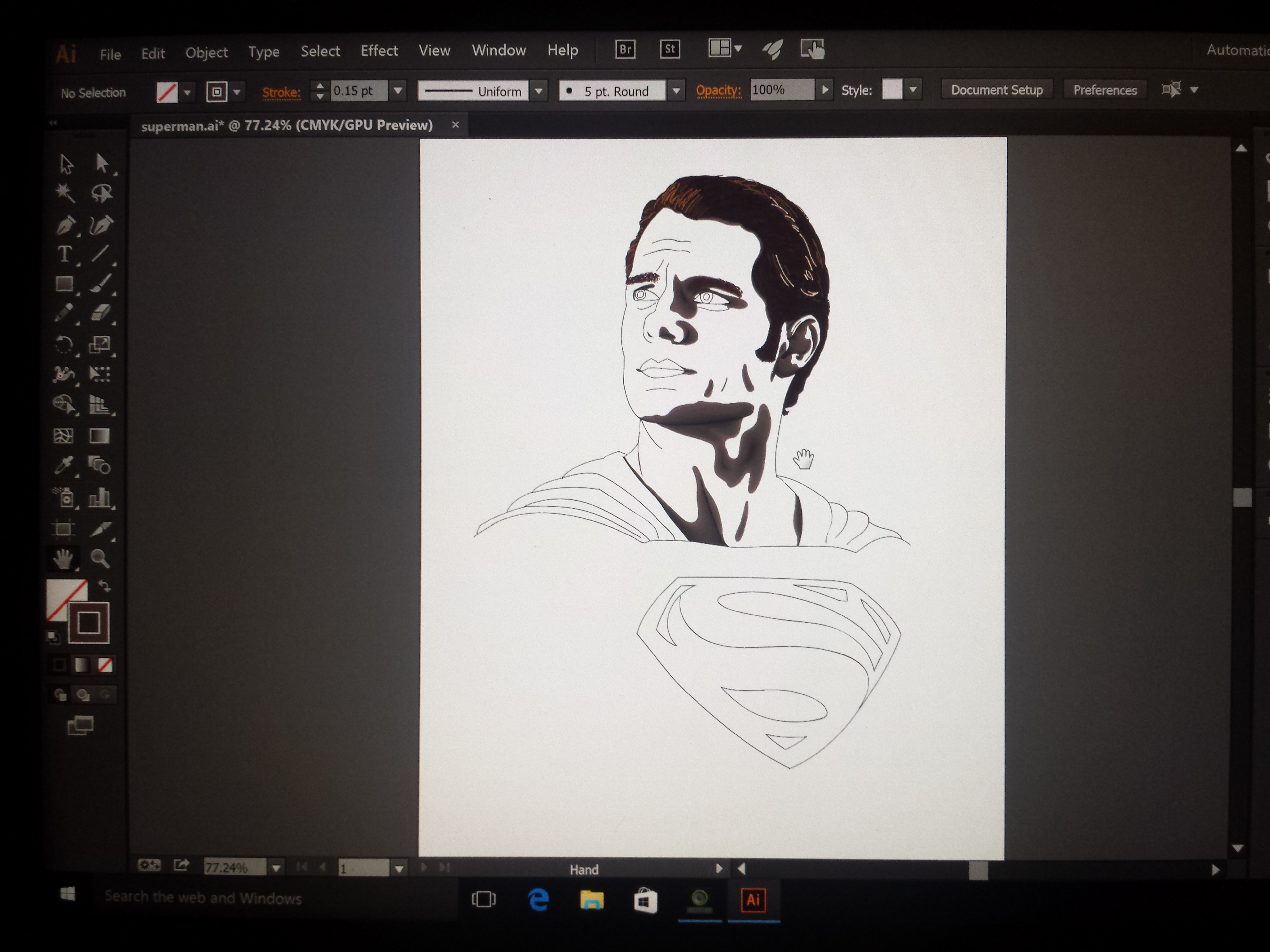Open Adobe Stock with St icon
This screenshot has width=1270, height=952.
tap(670, 49)
